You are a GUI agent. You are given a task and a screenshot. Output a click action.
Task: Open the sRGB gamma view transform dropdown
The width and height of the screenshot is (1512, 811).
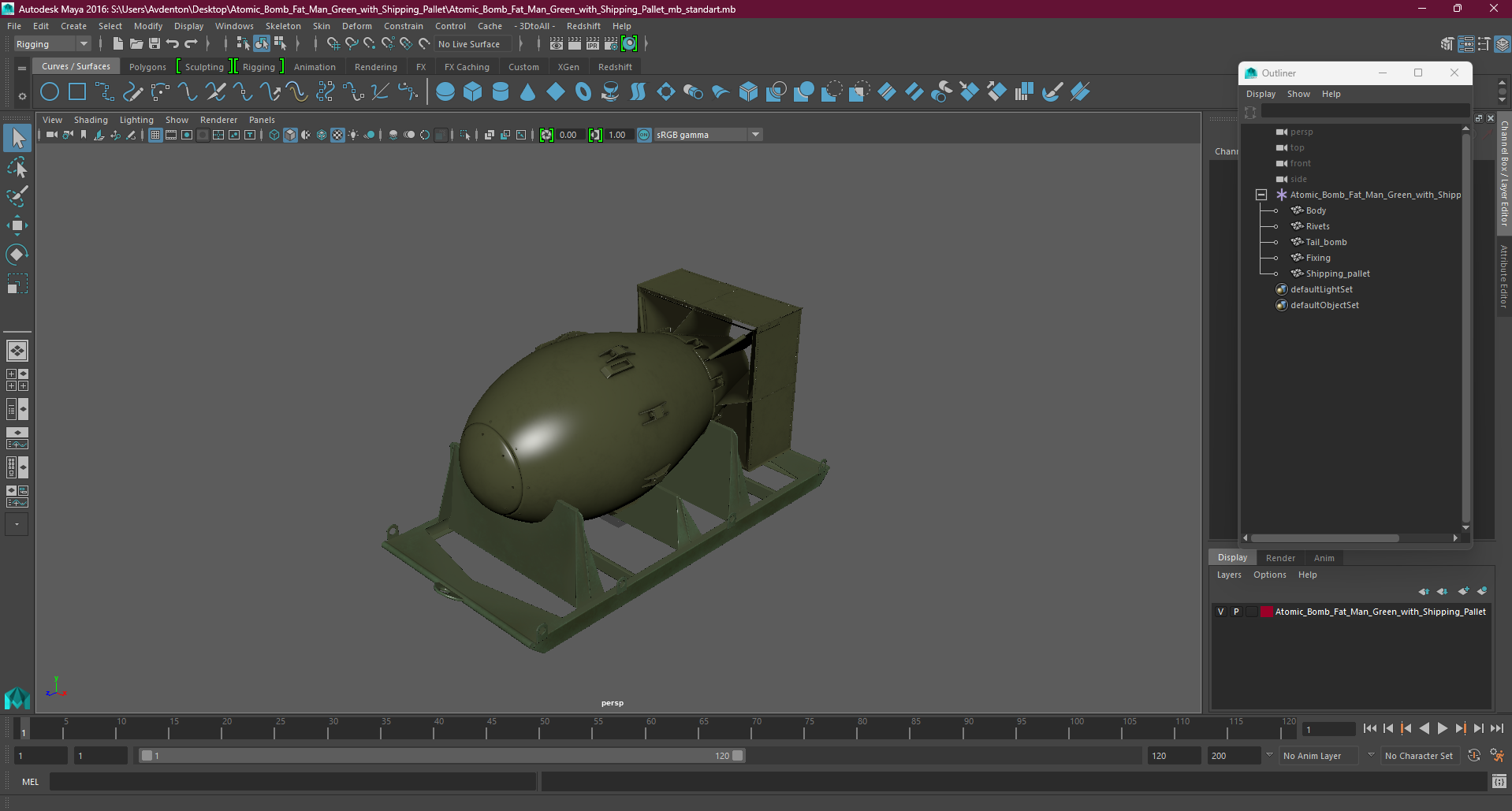[x=708, y=135]
